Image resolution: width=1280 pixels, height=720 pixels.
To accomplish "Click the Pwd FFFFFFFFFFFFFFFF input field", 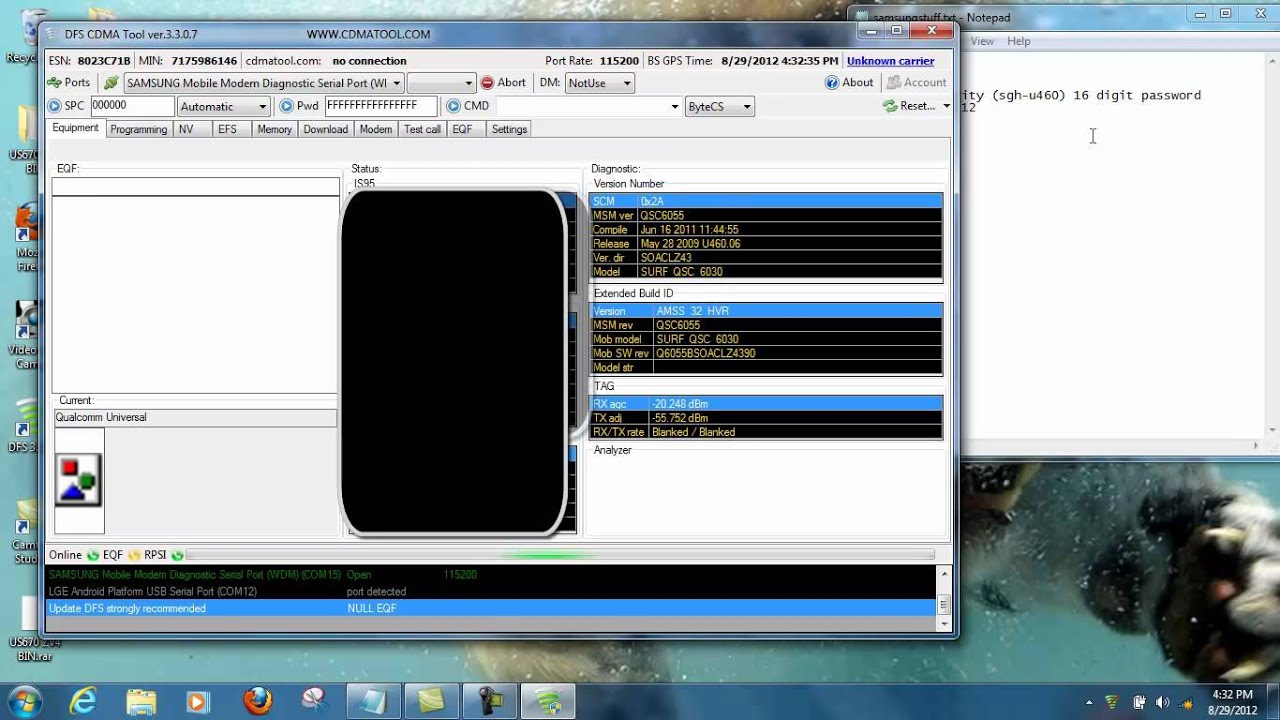I will pos(381,106).
